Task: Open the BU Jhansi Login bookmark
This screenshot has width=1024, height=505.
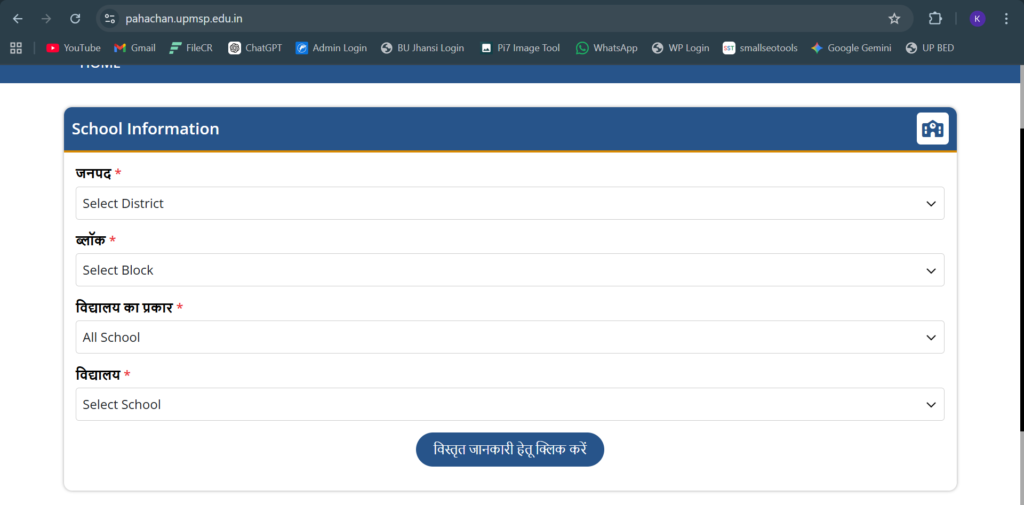Action: pos(423,48)
